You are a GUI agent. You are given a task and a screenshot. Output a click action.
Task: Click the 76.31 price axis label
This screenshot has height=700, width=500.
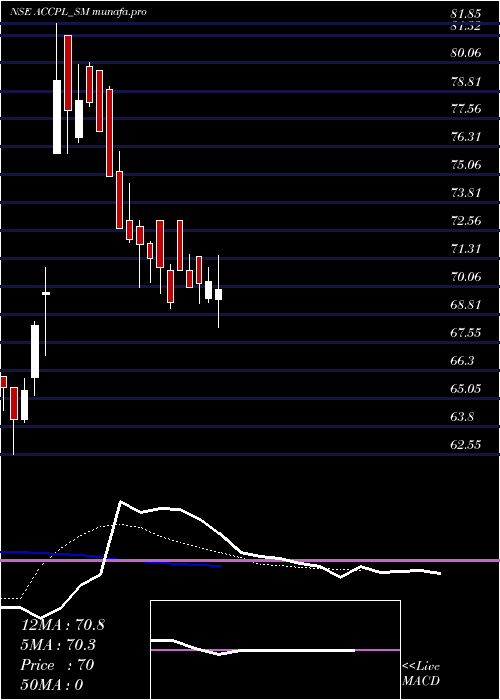(x=466, y=137)
